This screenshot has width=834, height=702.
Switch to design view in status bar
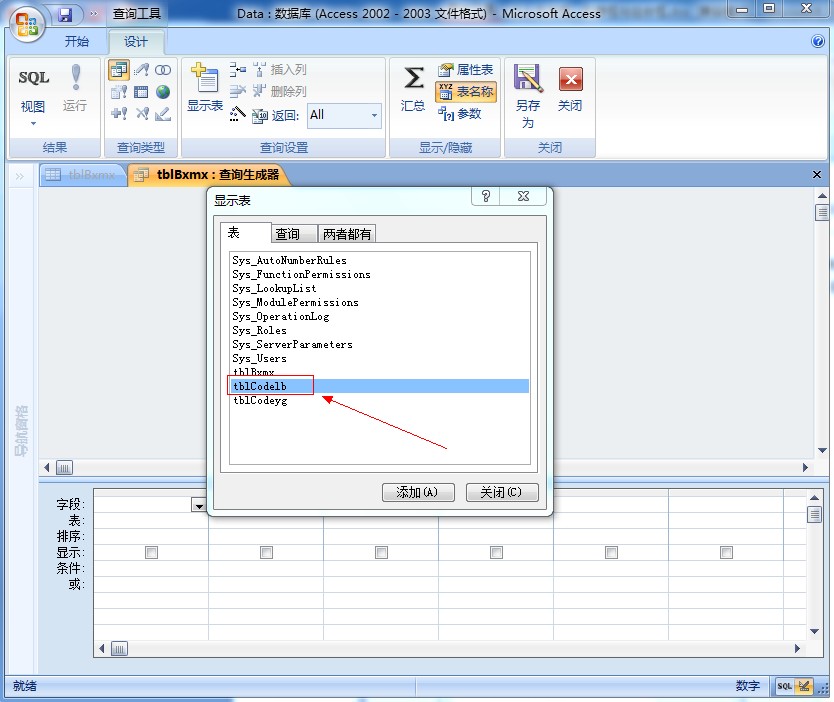pyautogui.click(x=804, y=686)
